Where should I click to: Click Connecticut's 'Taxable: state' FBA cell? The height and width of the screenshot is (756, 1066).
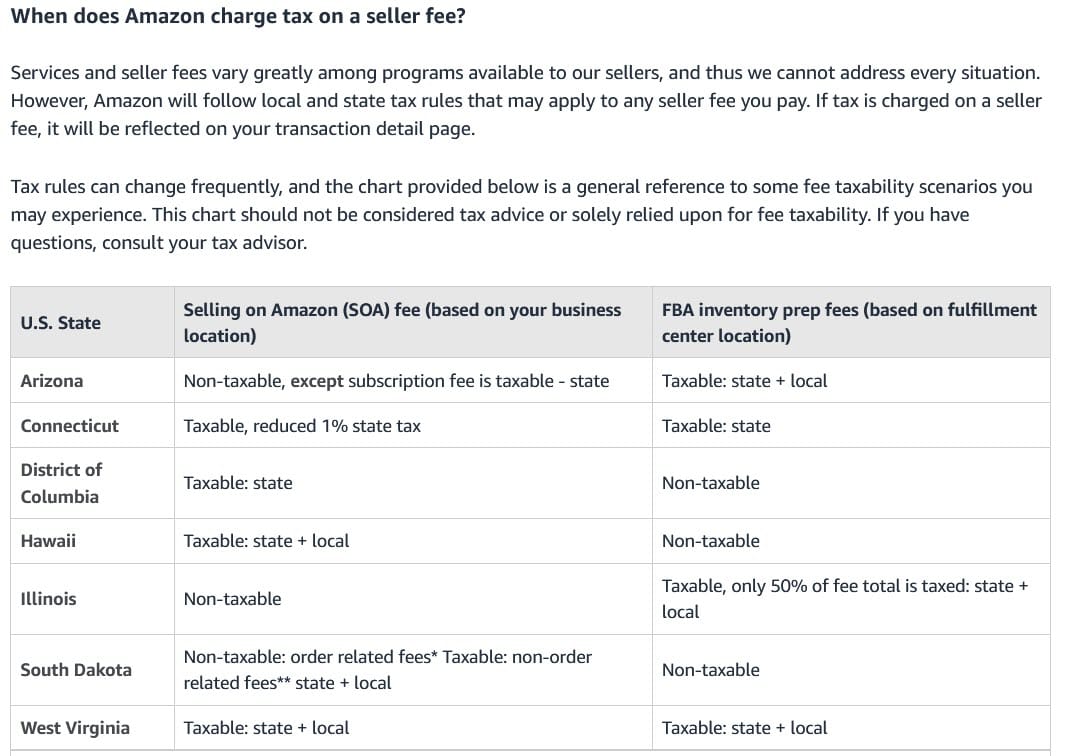[716, 426]
